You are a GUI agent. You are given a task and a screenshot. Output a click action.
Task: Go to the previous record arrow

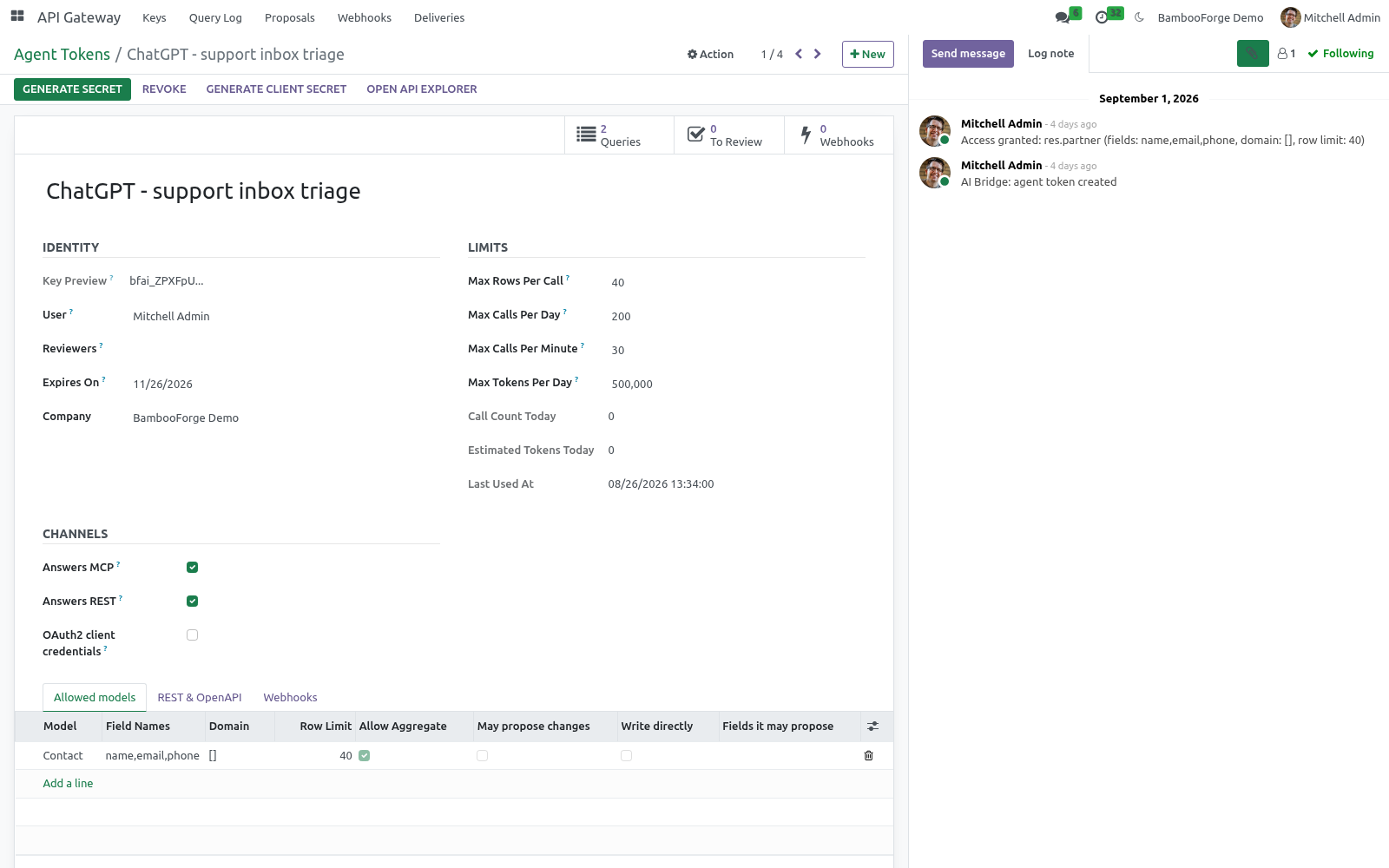point(799,54)
